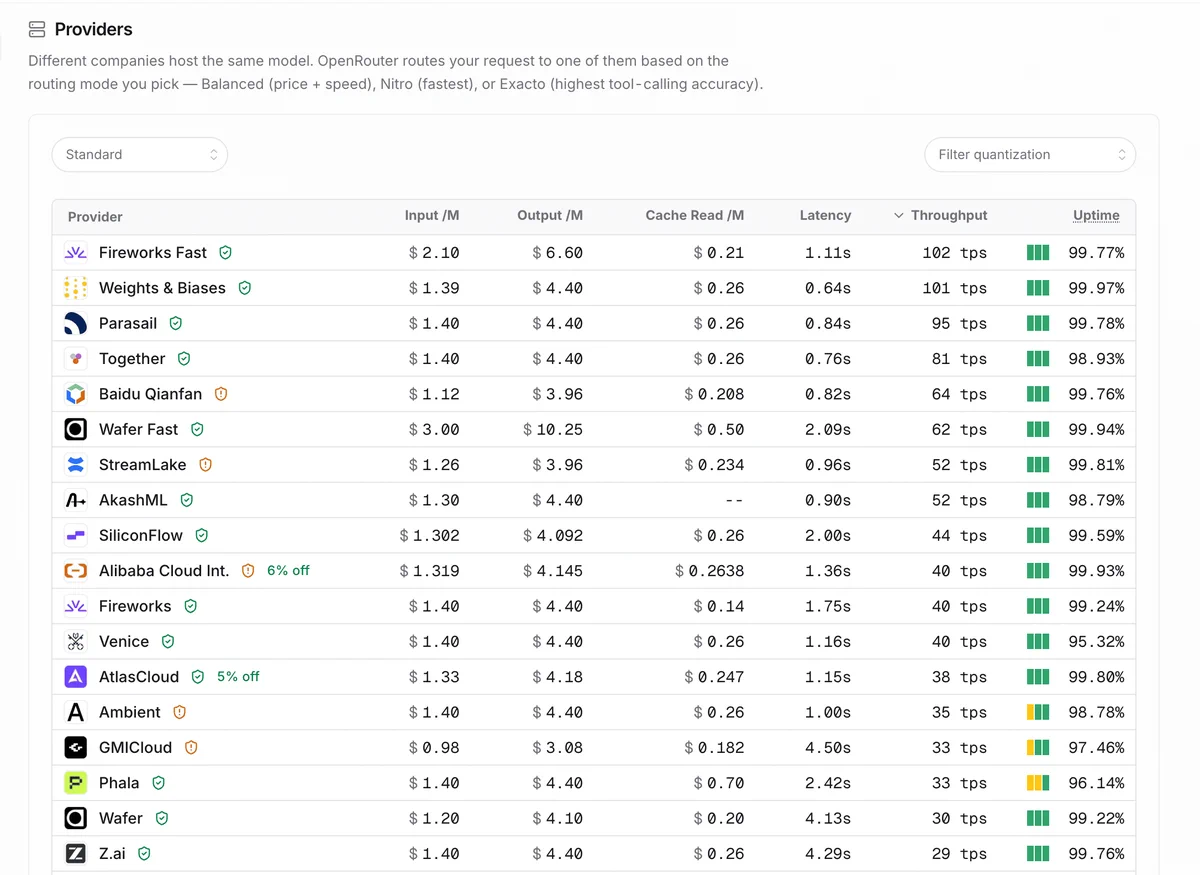Sort by the Uptime column header
Image resolution: width=1200 pixels, height=875 pixels.
[1096, 215]
